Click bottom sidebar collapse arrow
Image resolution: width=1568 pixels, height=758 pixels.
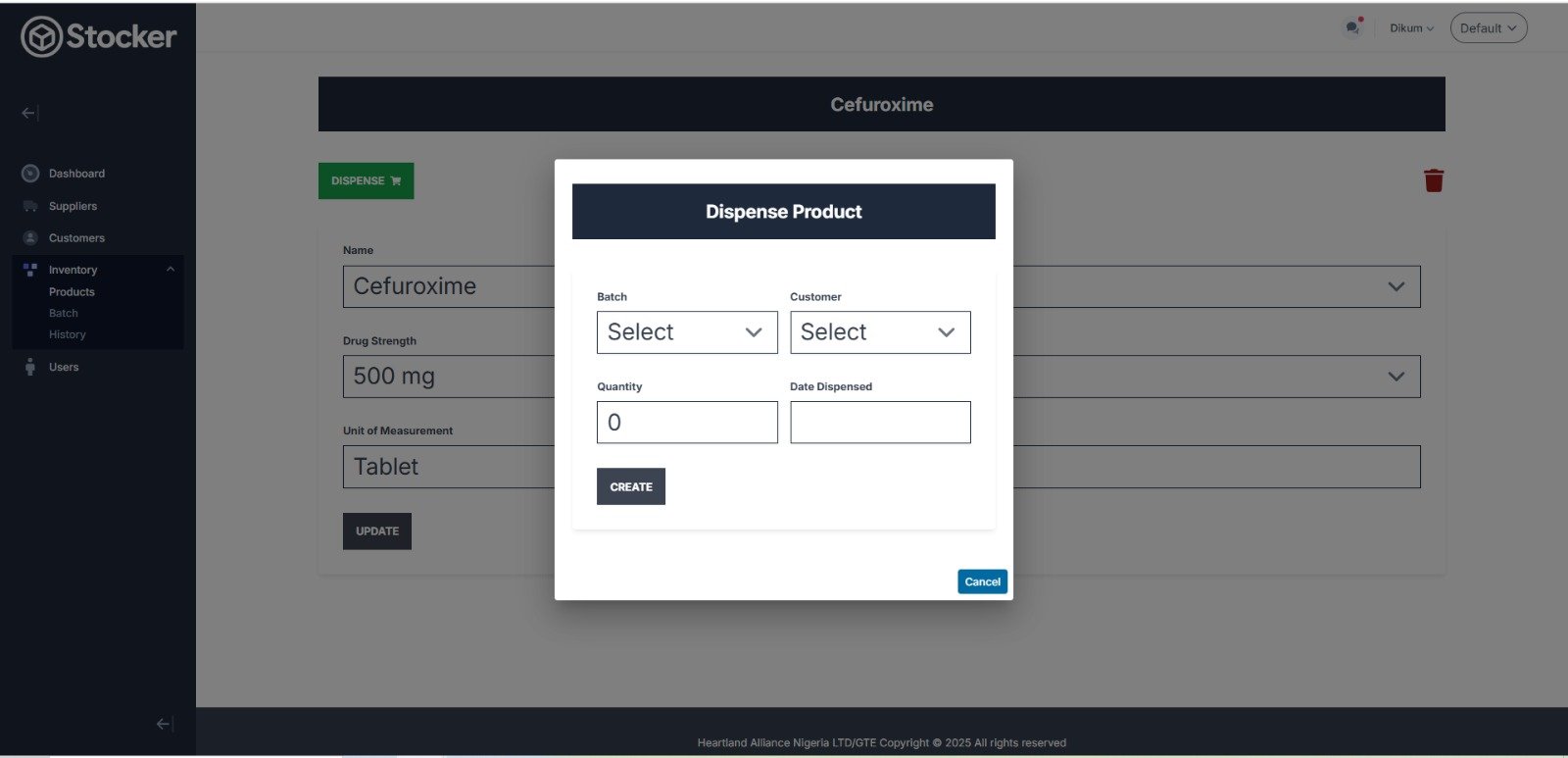point(165,724)
